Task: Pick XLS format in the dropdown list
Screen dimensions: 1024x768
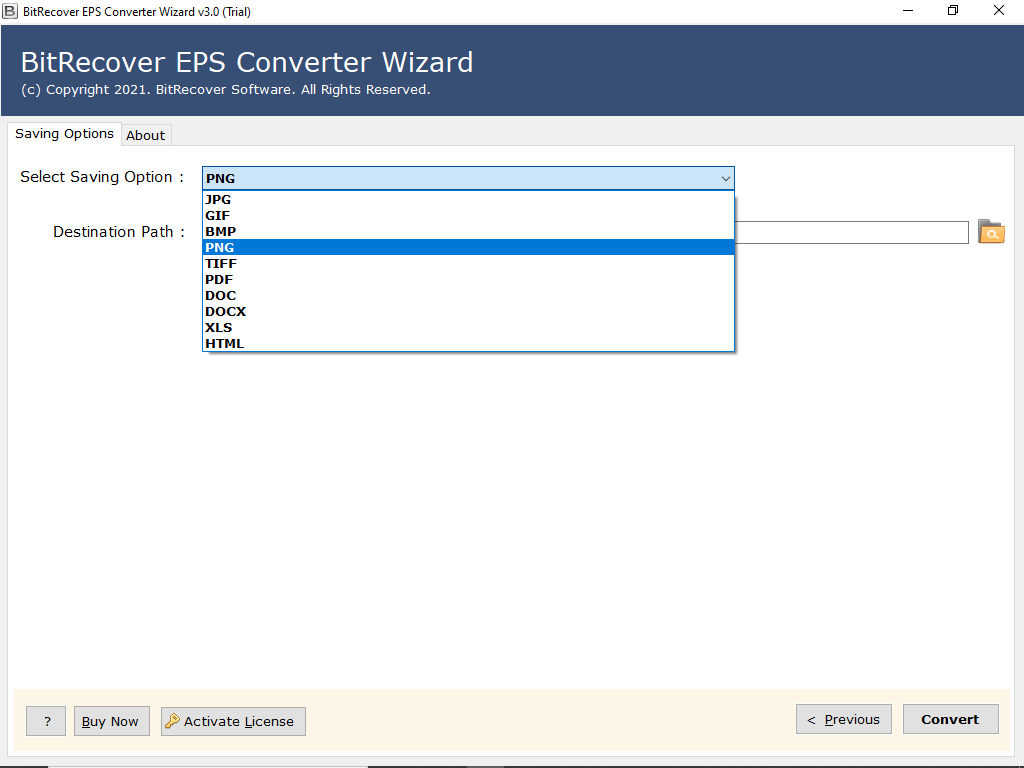Action: 468,328
